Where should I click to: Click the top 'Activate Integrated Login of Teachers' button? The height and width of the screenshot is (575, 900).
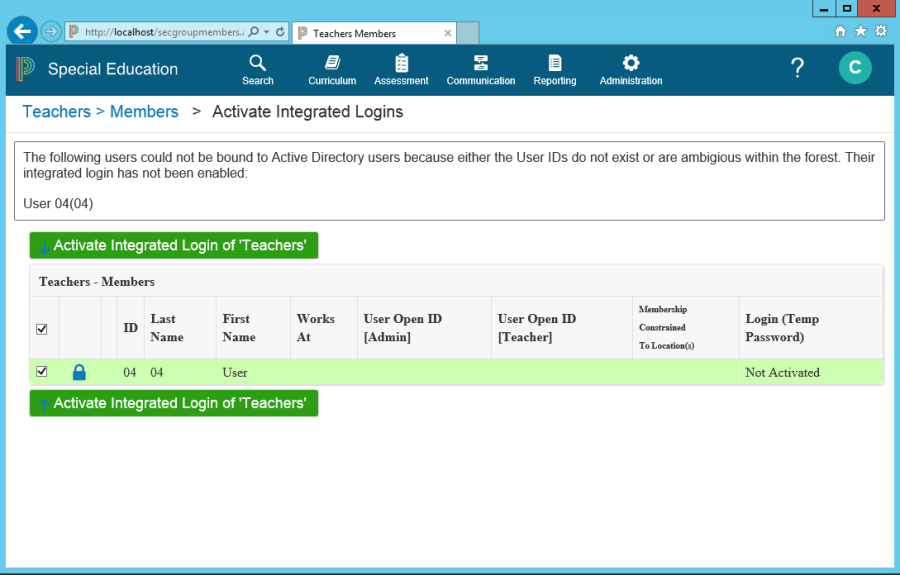pos(174,246)
